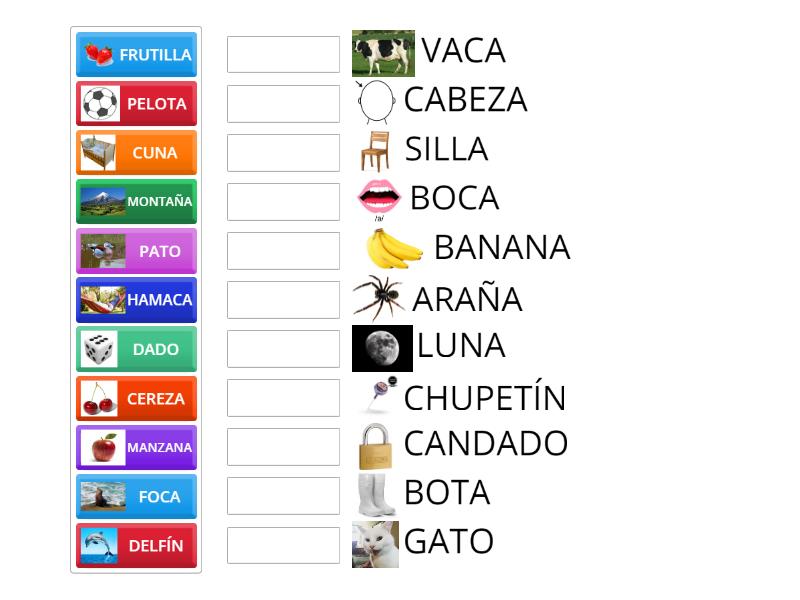Click the chair image beside SILLA
The height and width of the screenshot is (600, 800).
coord(374,149)
